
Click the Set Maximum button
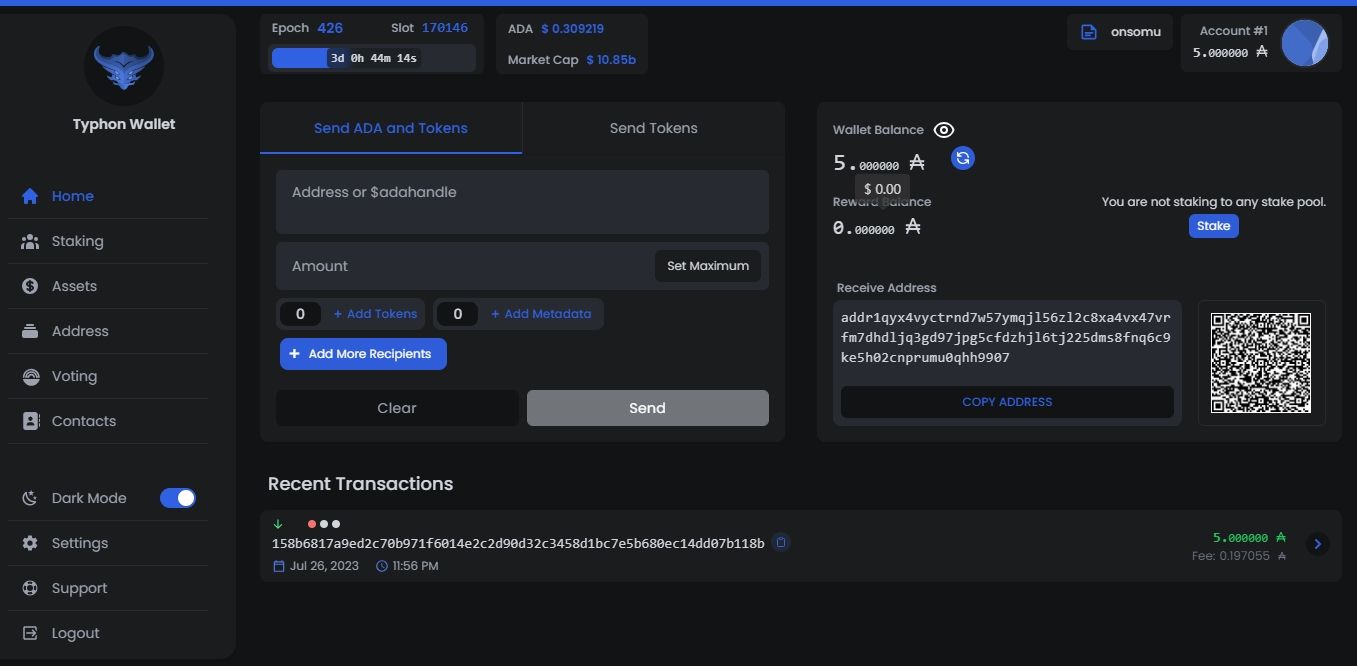point(708,266)
